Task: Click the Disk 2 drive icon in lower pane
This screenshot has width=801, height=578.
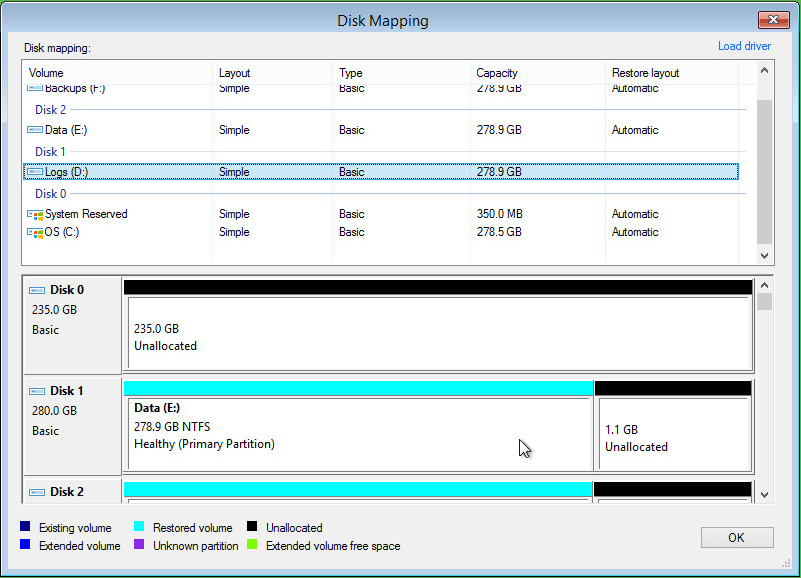Action: pos(38,492)
